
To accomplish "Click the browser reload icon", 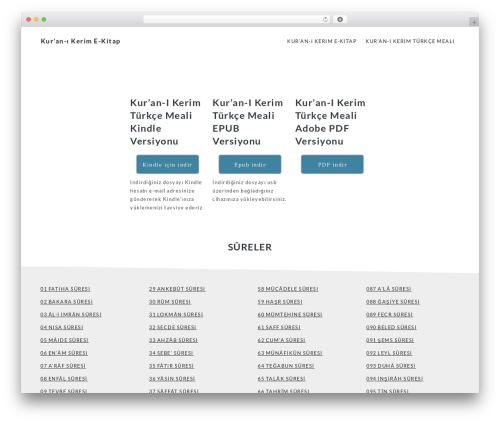I will pyautogui.click(x=325, y=20).
